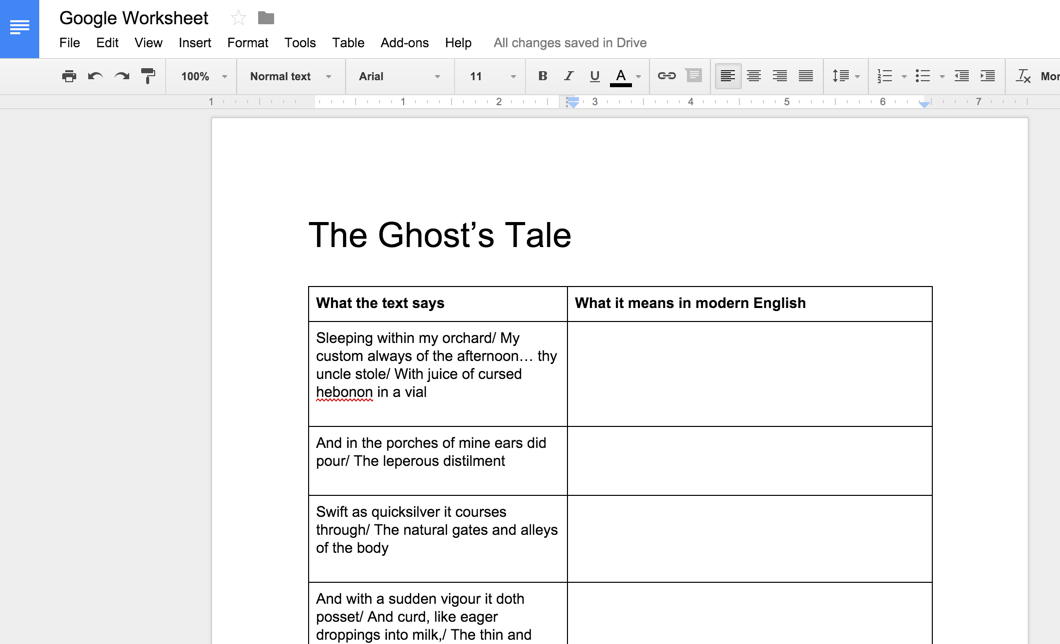Viewport: 1060px width, 644px height.
Task: Open the Insert menu
Action: coord(195,43)
